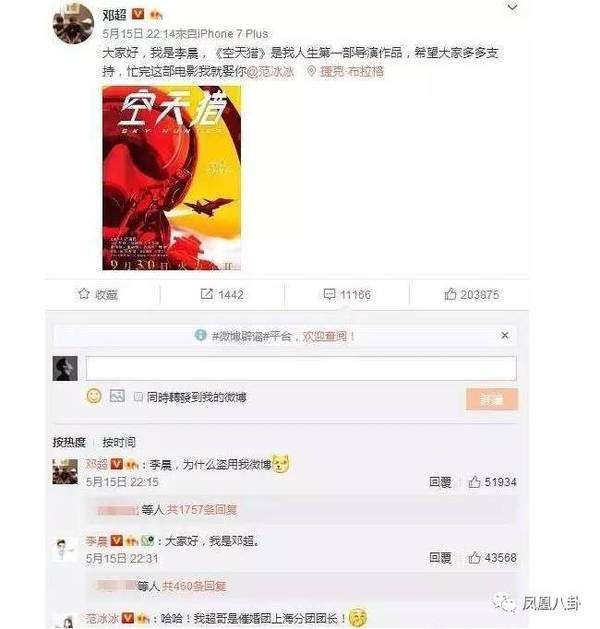Image resolution: width=600 pixels, height=629 pixels.
Task: Click the star favorite (收藏) icon
Action: (83, 294)
